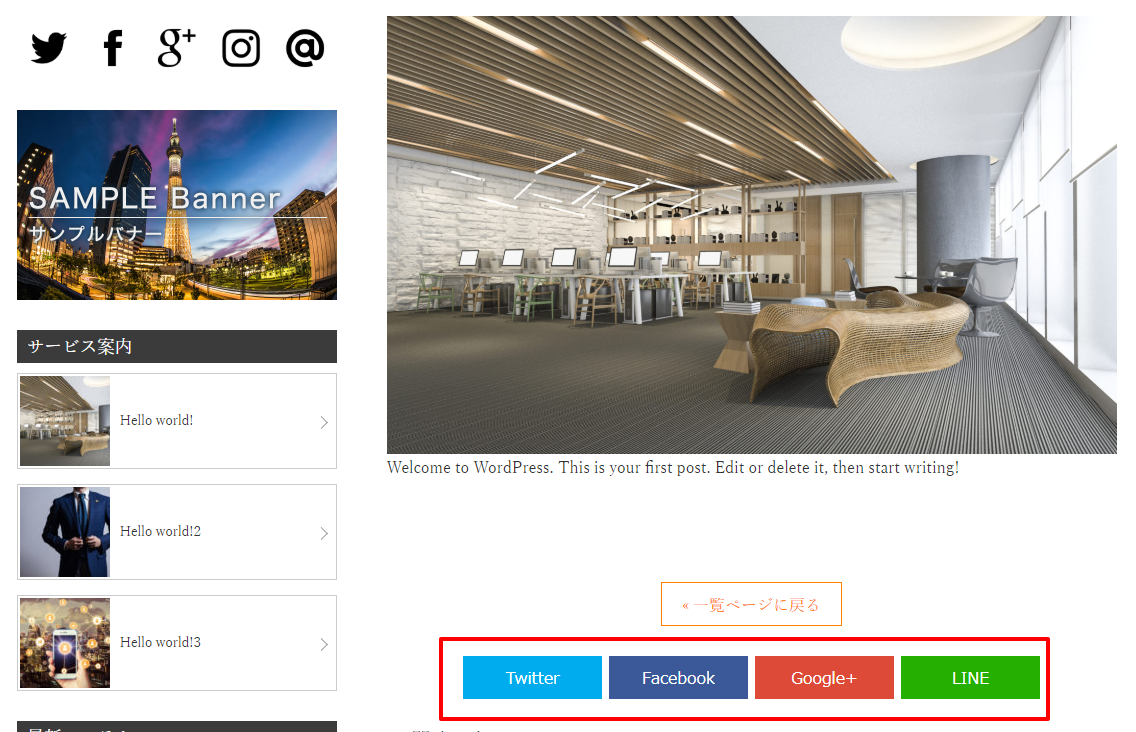1136x732 pixels.
Task: Open the businessman thumbnail for Hello world!2
Action: [x=65, y=532]
